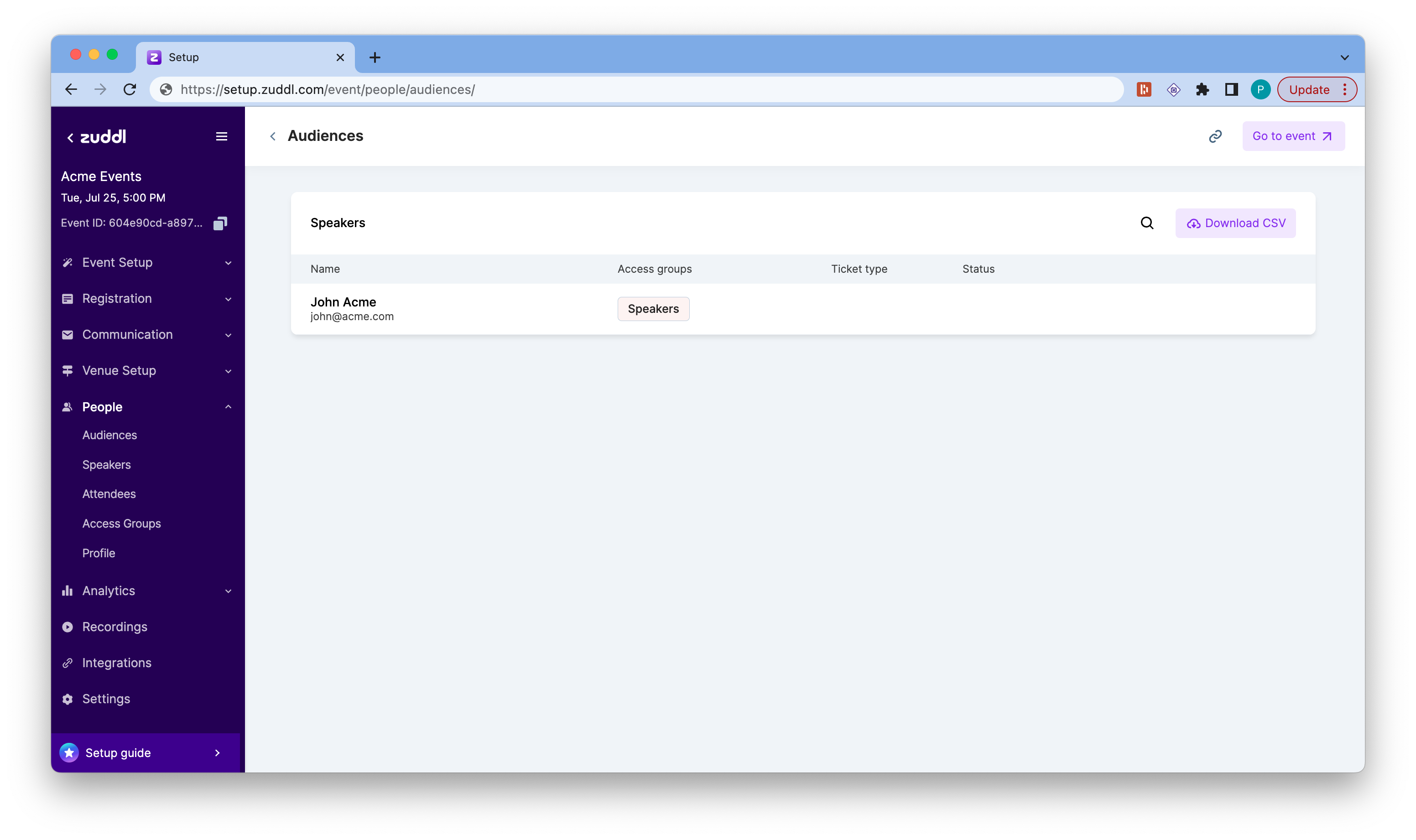The width and height of the screenshot is (1416, 840).
Task: Open browser side panel icon
Action: coord(1231,89)
